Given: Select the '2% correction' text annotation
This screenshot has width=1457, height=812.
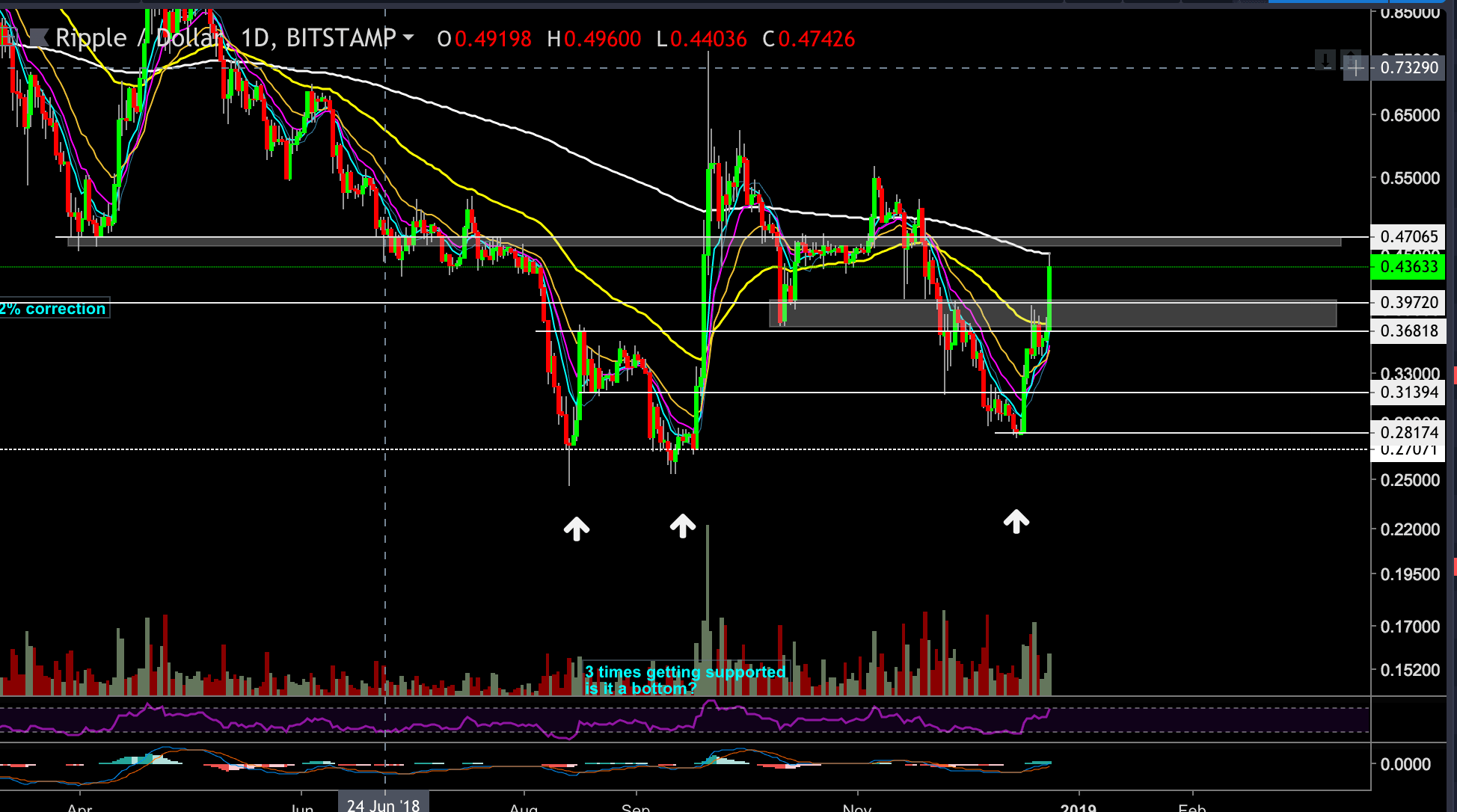Looking at the screenshot, I should point(54,309).
